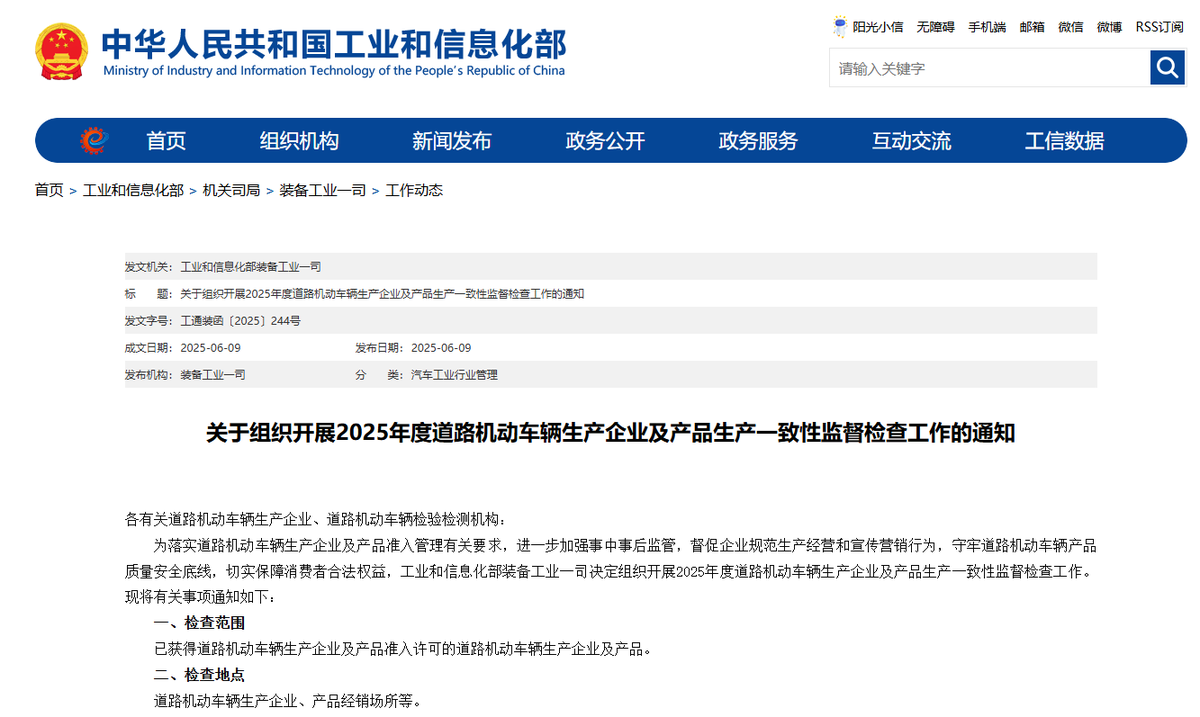1200x717 pixels.
Task: Navigate to 机关司局 breadcrumb link
Action: coord(231,190)
